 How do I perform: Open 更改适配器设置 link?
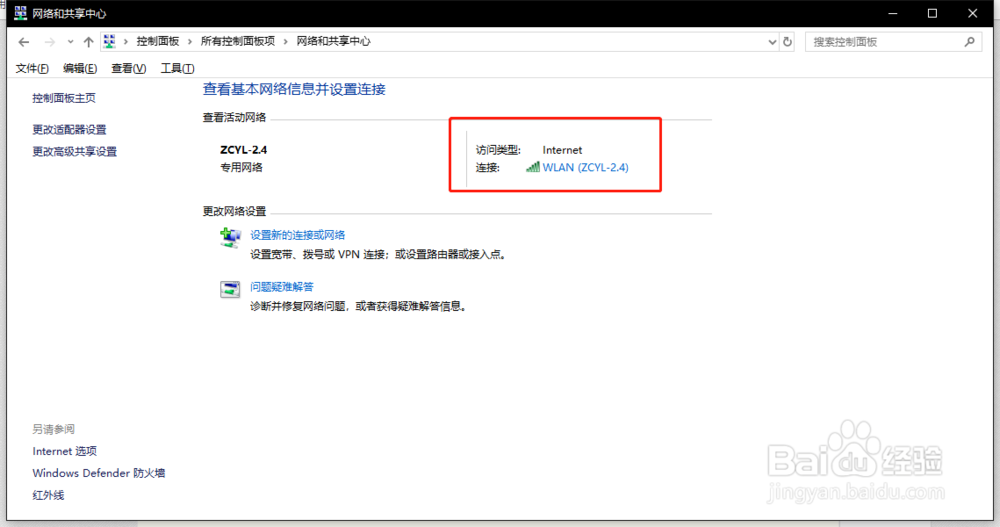click(70, 130)
